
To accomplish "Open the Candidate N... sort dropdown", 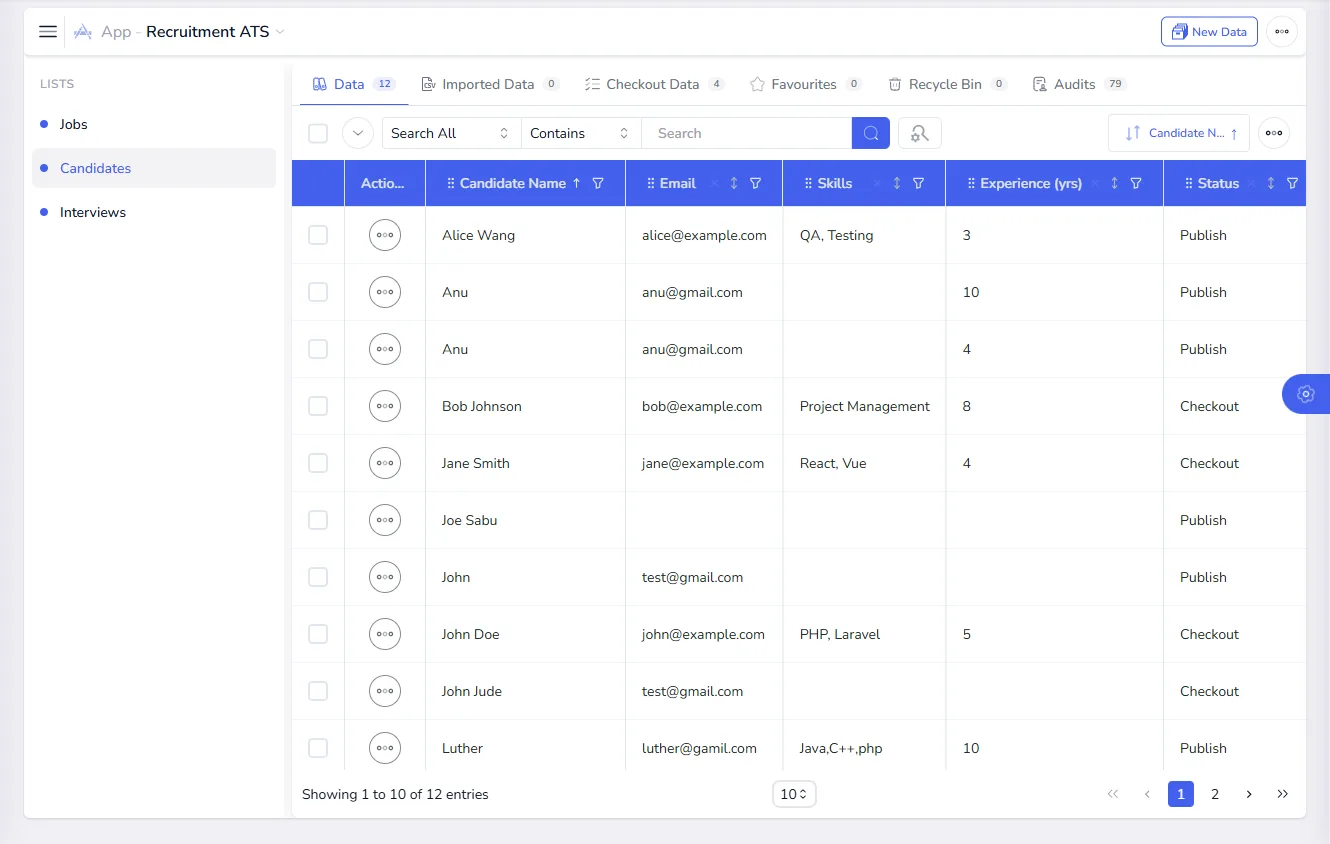I will click(x=1179, y=133).
